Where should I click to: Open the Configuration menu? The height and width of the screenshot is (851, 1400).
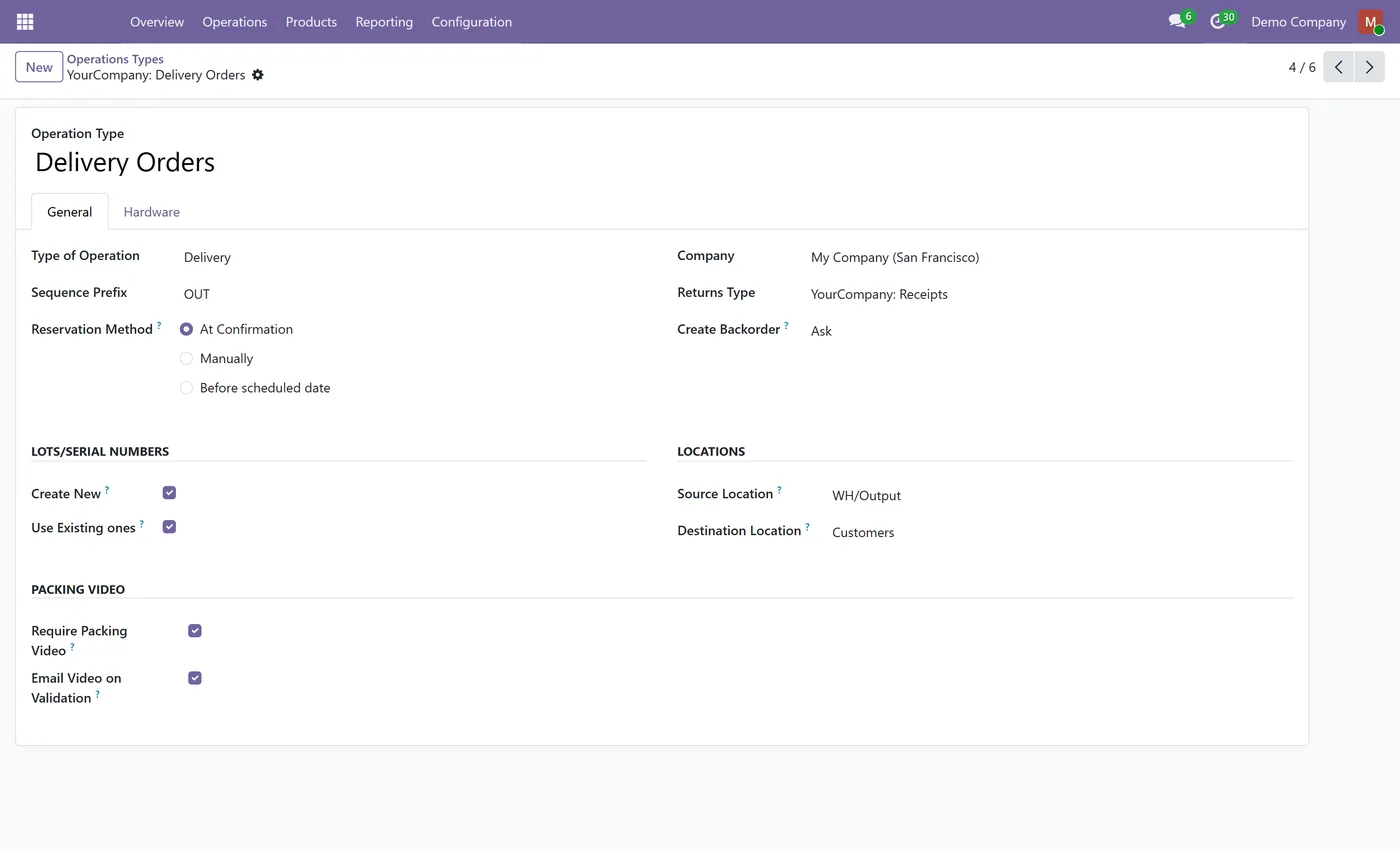pos(472,21)
